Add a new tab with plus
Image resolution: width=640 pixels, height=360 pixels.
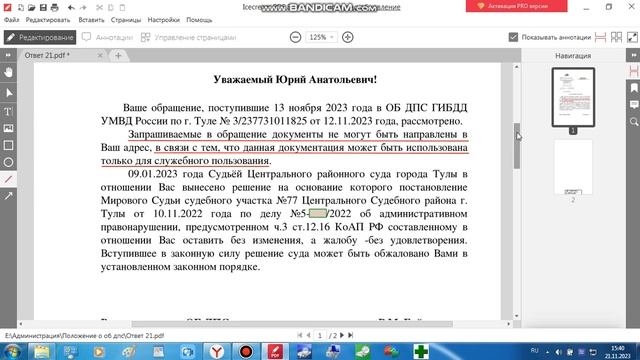118,56
